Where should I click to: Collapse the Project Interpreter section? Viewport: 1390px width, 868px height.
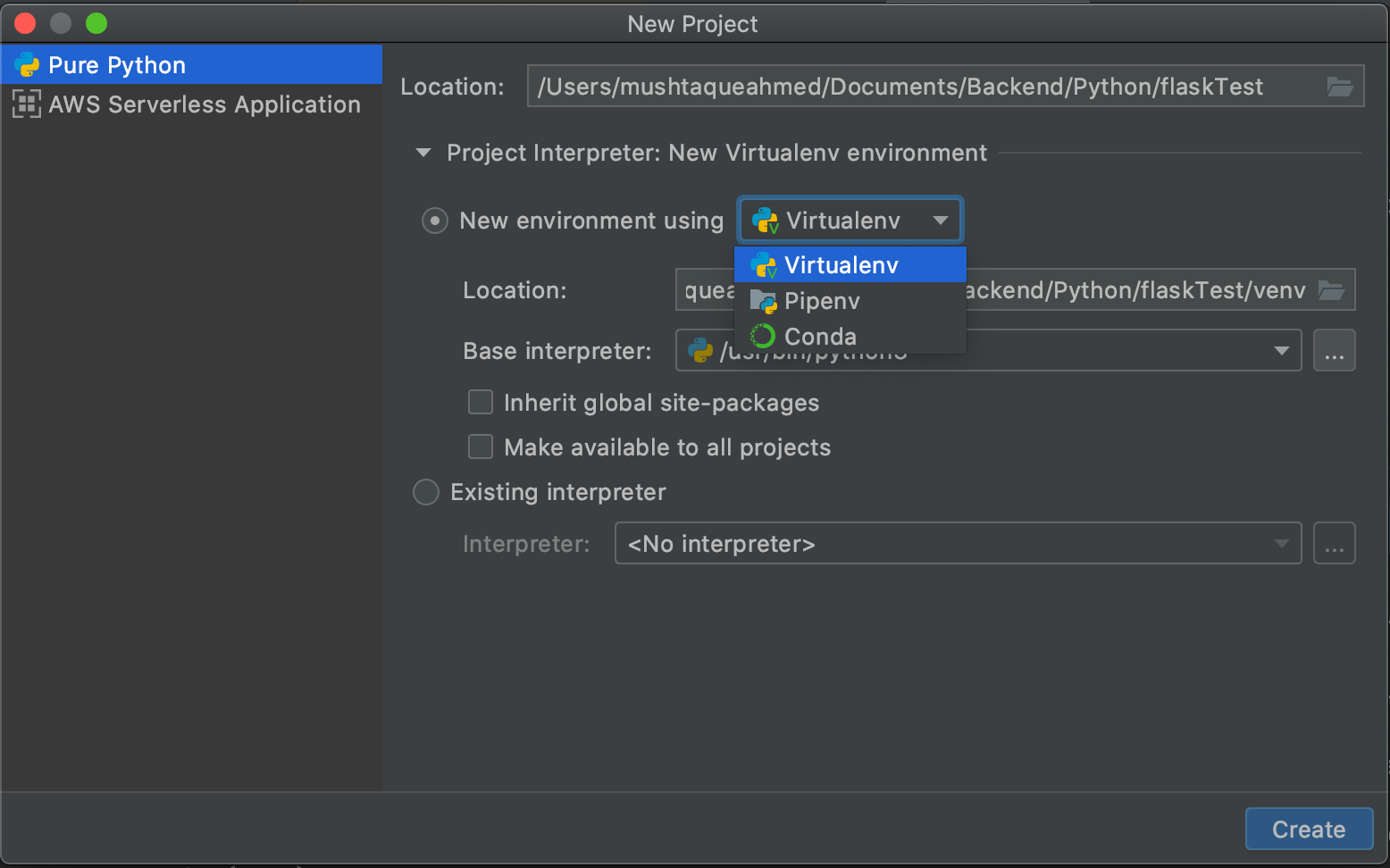tap(423, 153)
